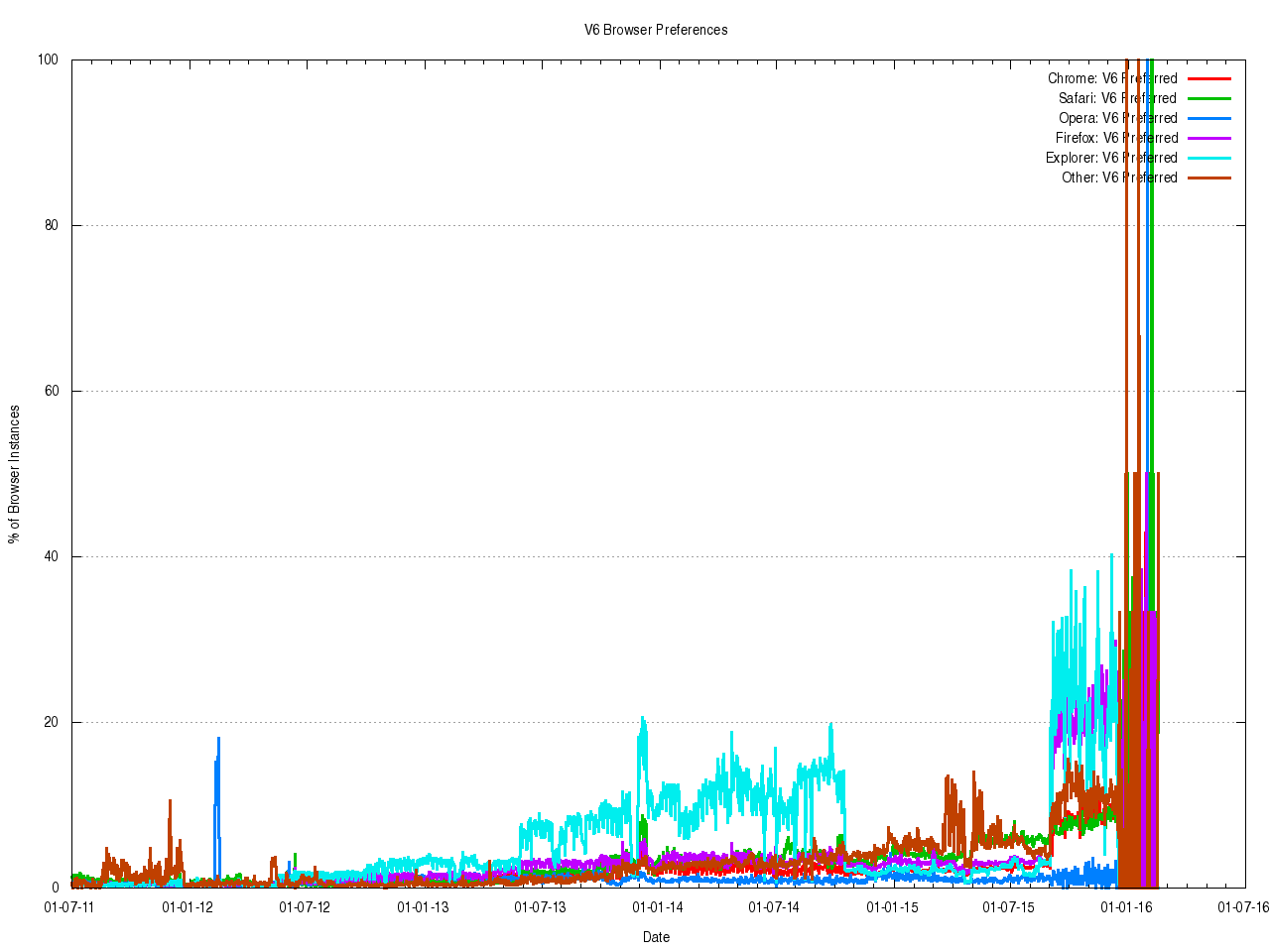This screenshot has height=952, width=1270.
Task: Click the 'V6 Browser Preferences' chart title
Action: click(x=656, y=30)
